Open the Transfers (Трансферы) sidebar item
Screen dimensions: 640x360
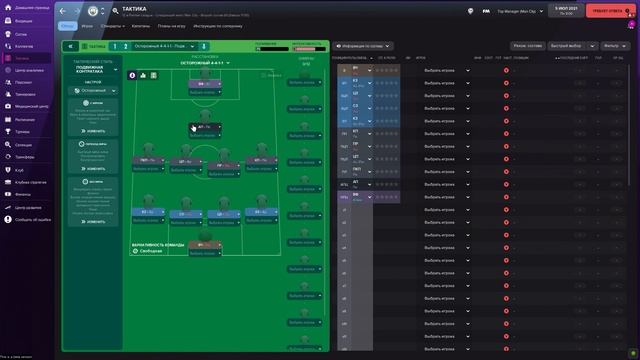click(25, 157)
